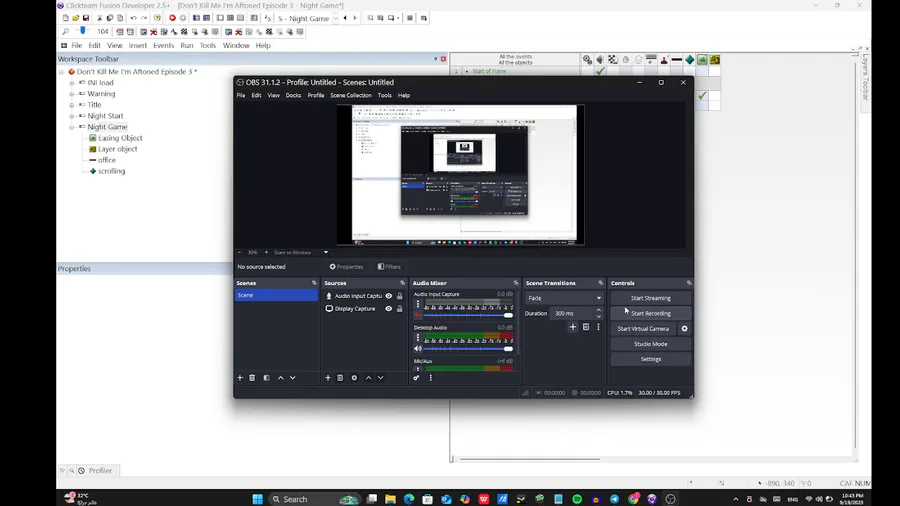
Task: Move scene up arrow in Scenes dock
Action: [x=281, y=377]
